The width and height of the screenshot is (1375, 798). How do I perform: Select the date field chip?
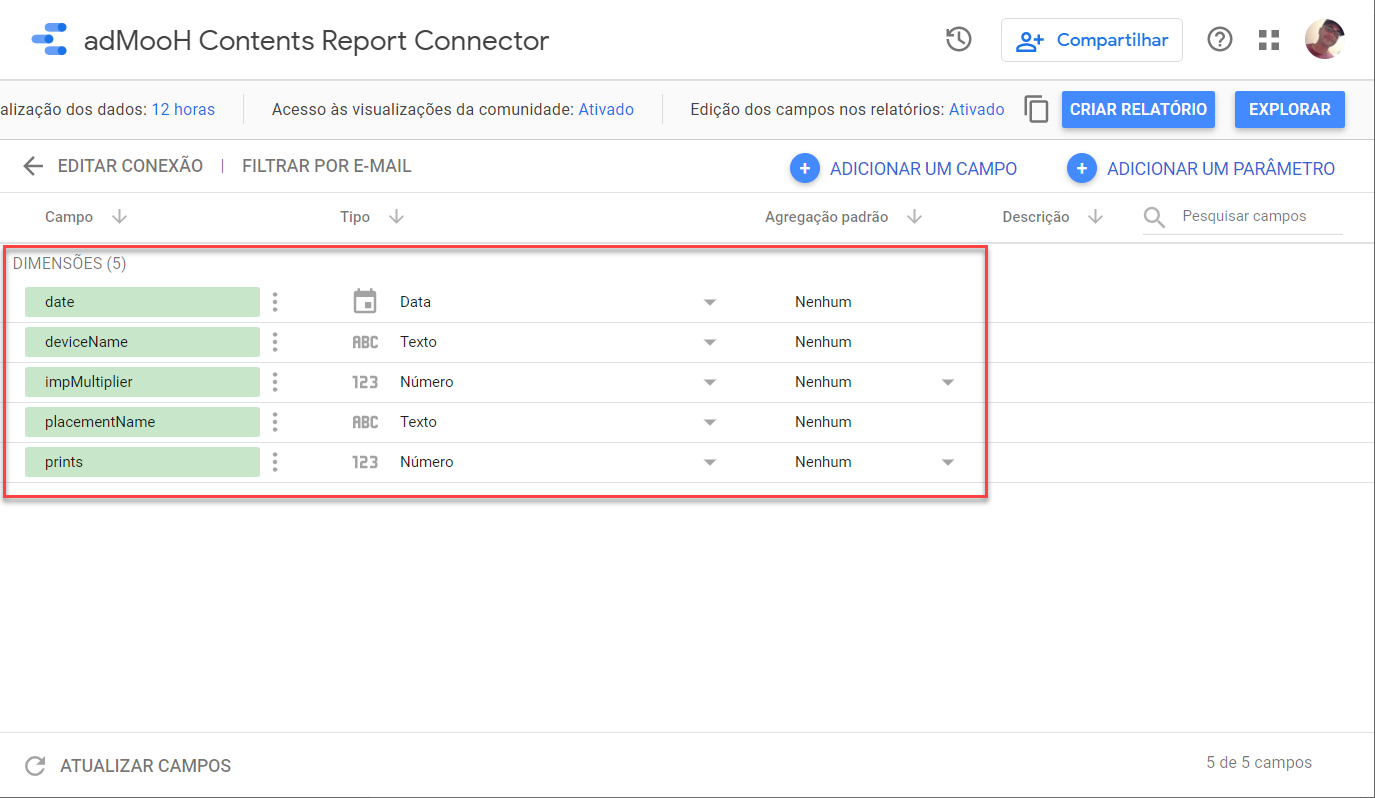coord(142,302)
